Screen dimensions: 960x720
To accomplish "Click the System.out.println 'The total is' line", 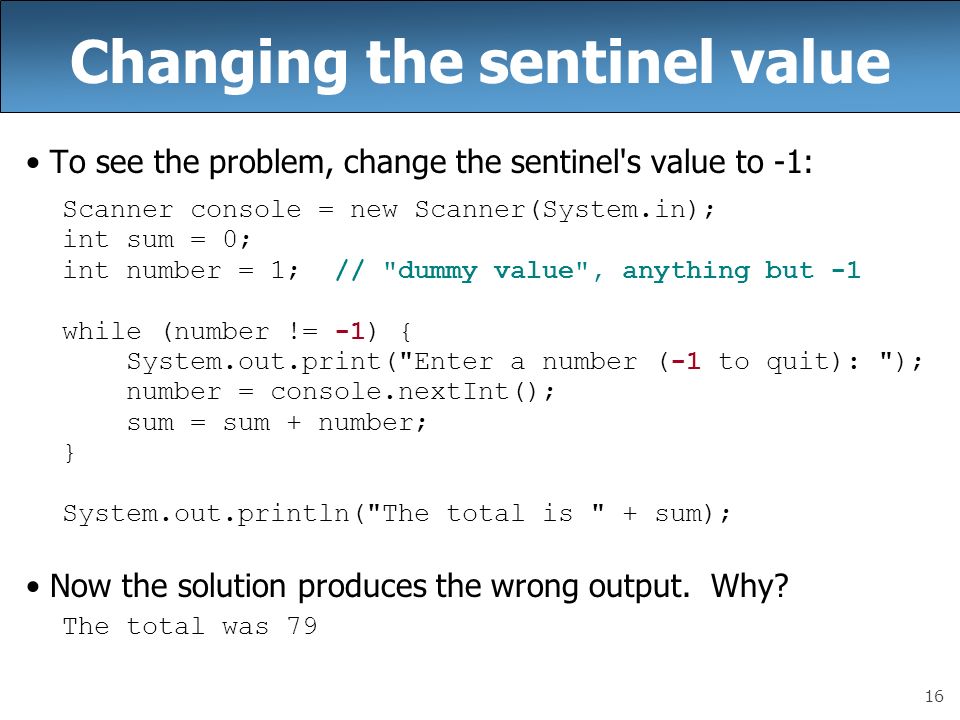I will point(397,513).
